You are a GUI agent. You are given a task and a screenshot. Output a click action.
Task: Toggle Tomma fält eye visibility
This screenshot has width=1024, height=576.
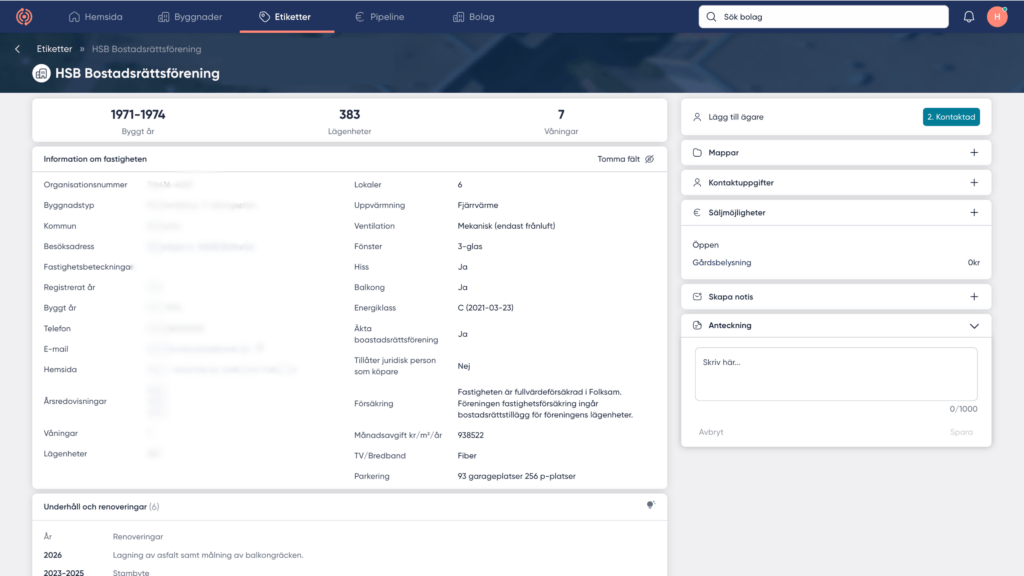pos(650,159)
